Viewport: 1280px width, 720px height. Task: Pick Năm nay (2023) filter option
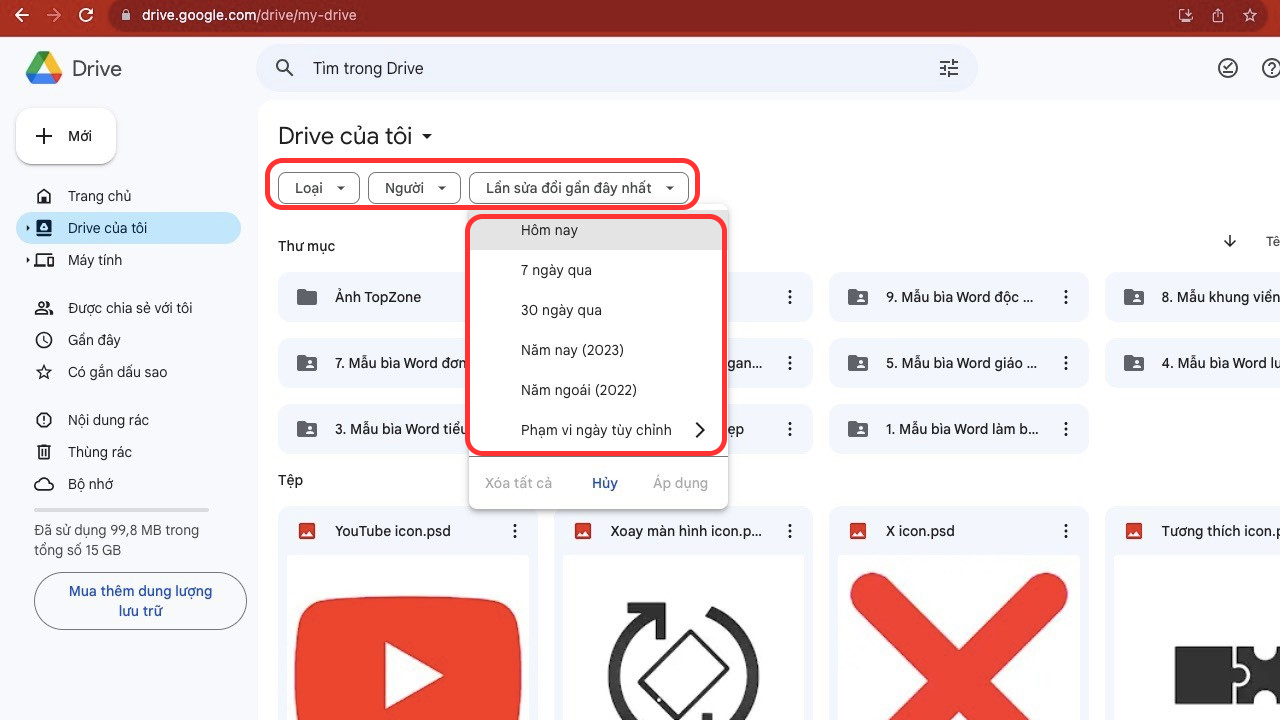572,350
